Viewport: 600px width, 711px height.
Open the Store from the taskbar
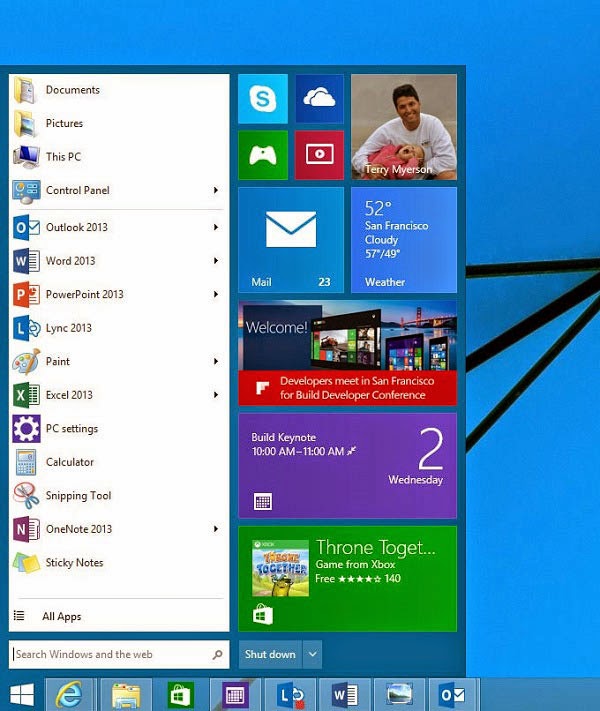[x=180, y=695]
